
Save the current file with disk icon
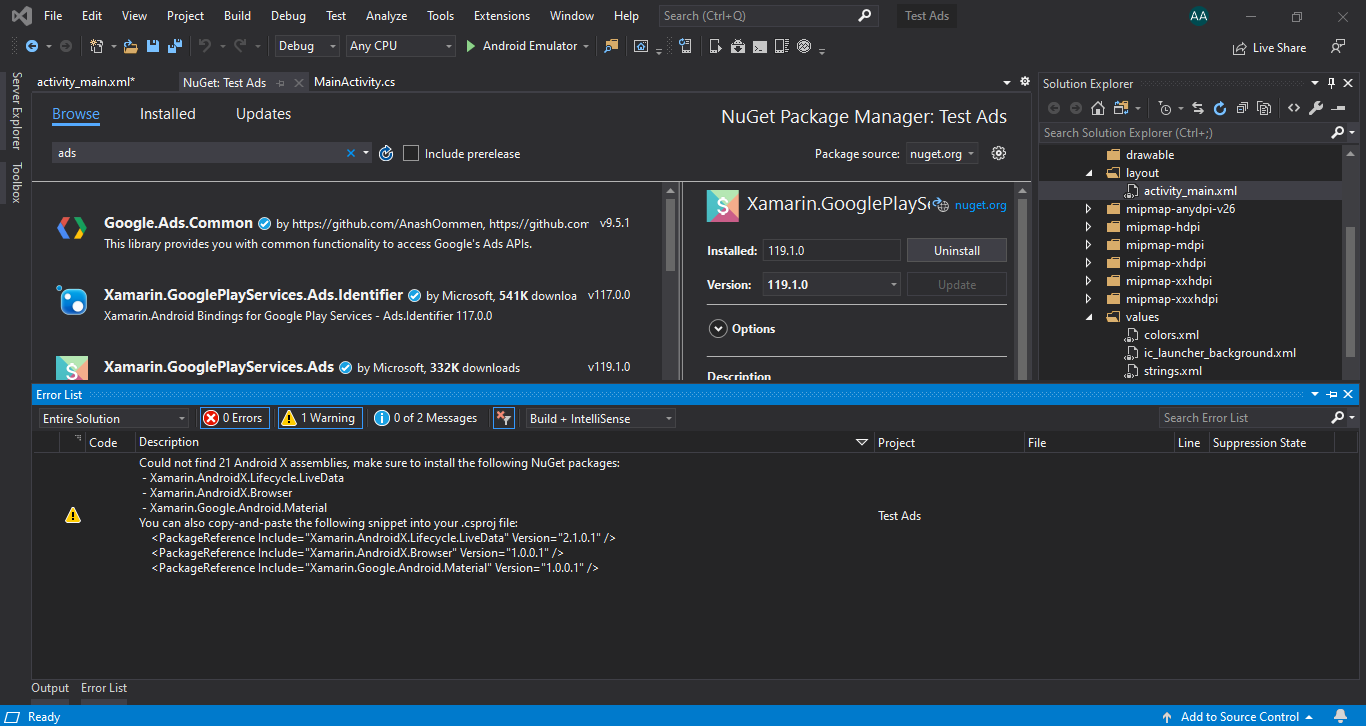[153, 46]
